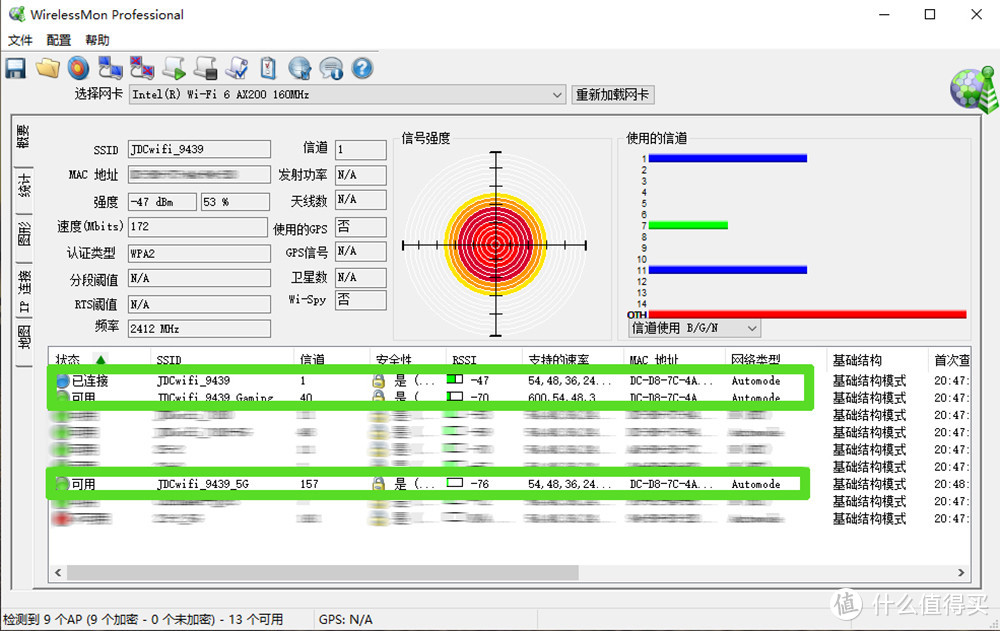Click the globe website toolbar icon
The image size is (1000, 631).
click(299, 67)
